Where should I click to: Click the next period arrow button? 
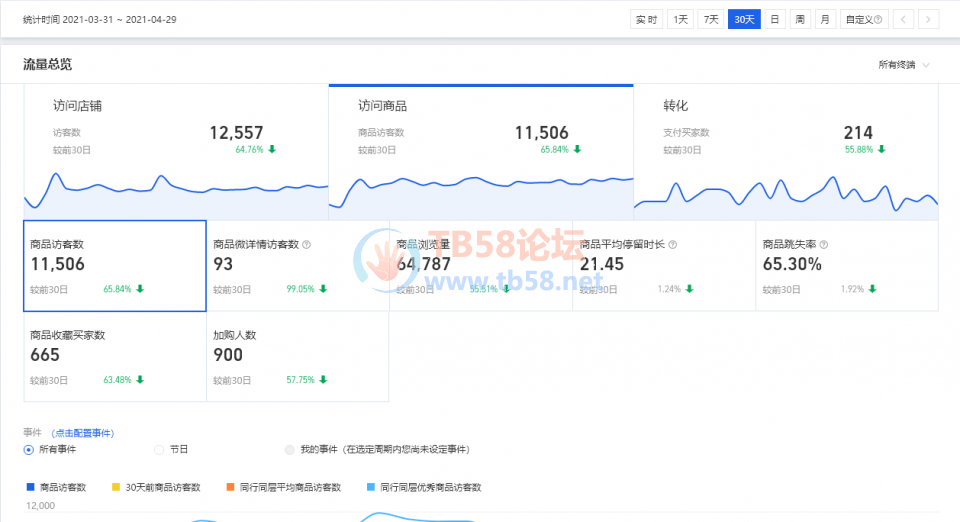[929, 19]
